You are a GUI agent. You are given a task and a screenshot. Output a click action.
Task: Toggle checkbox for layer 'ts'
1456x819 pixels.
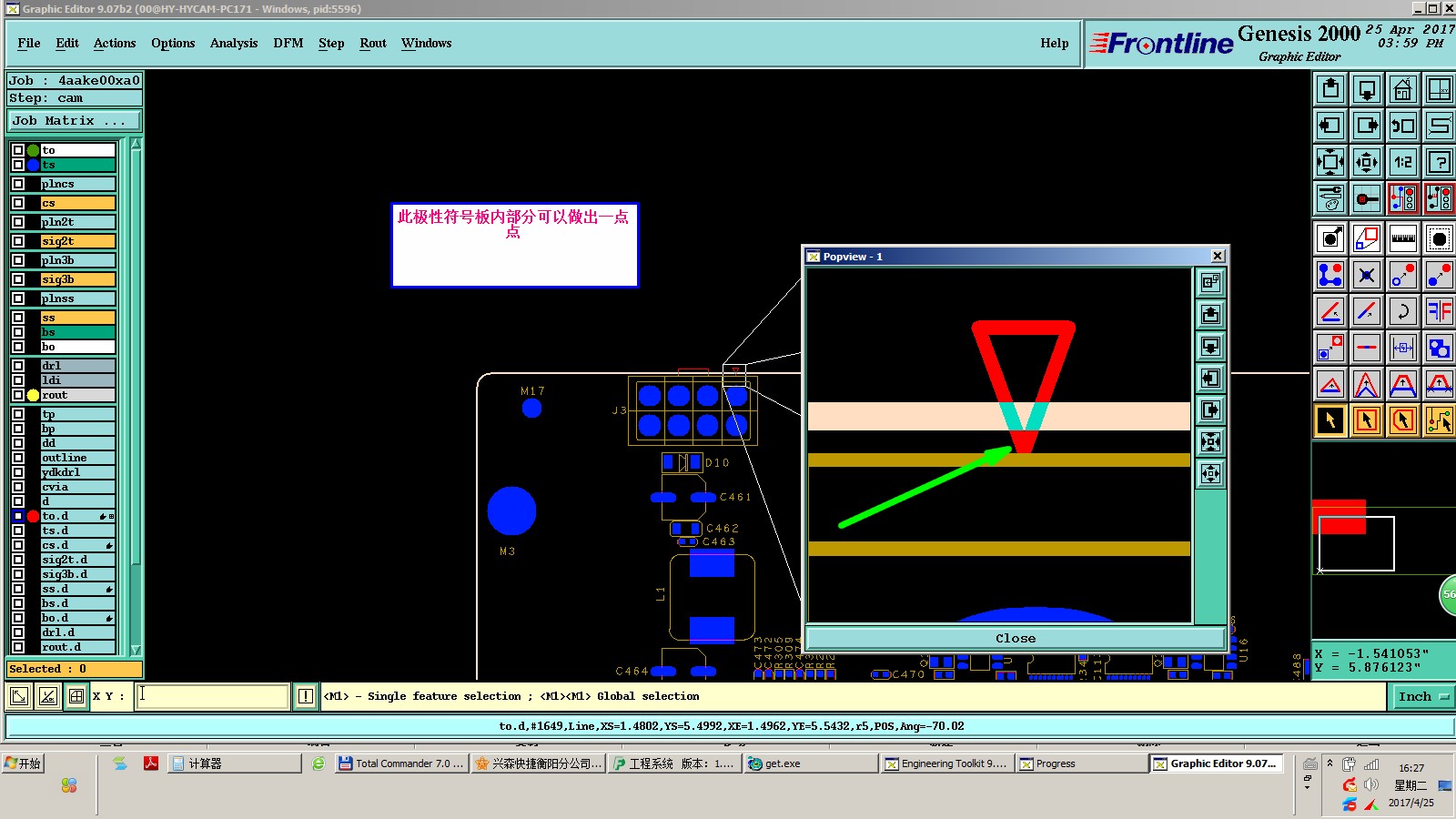[18, 165]
